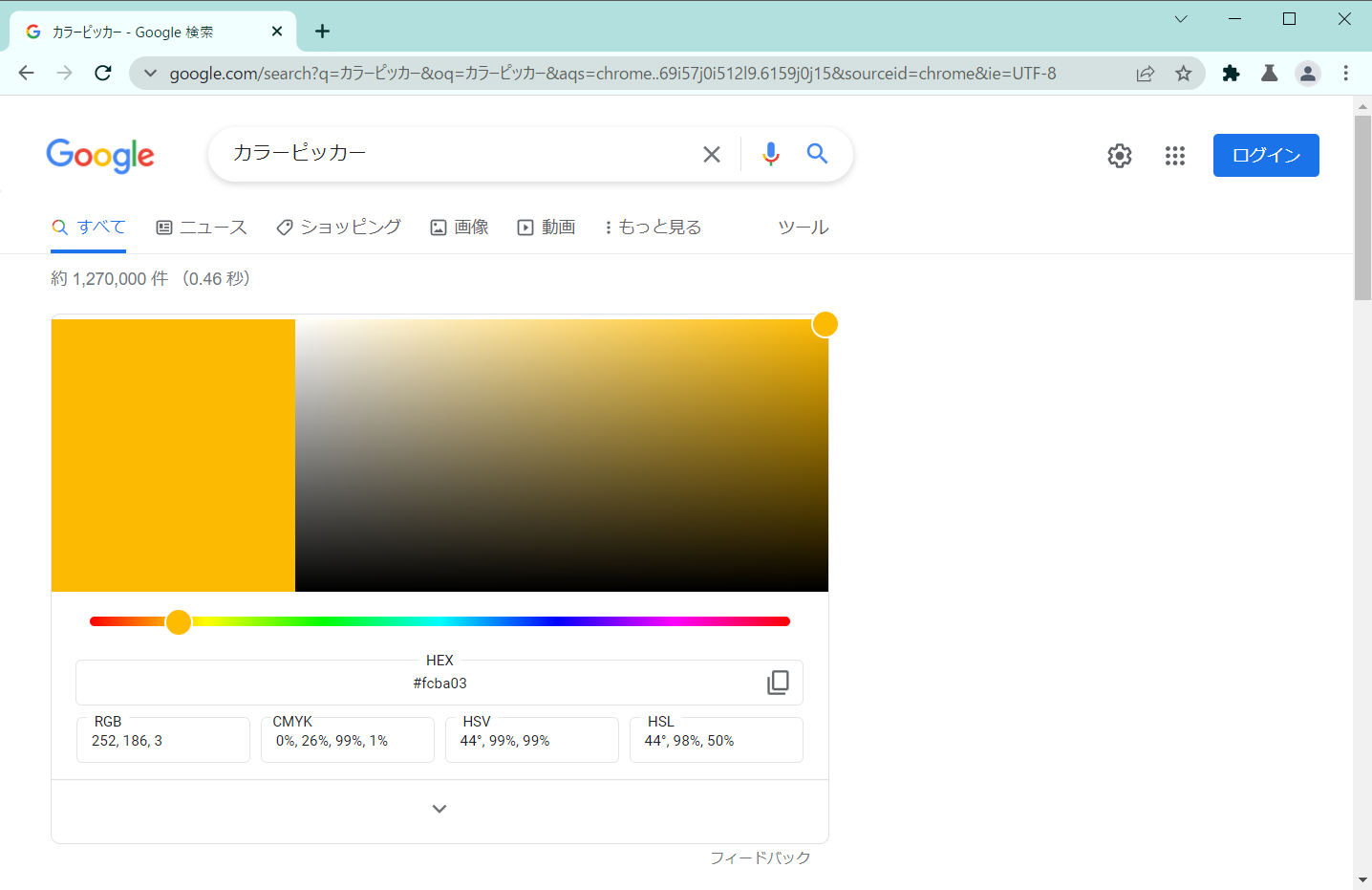Open the copy HEX value icon
The width and height of the screenshot is (1372, 890).
coord(779,682)
